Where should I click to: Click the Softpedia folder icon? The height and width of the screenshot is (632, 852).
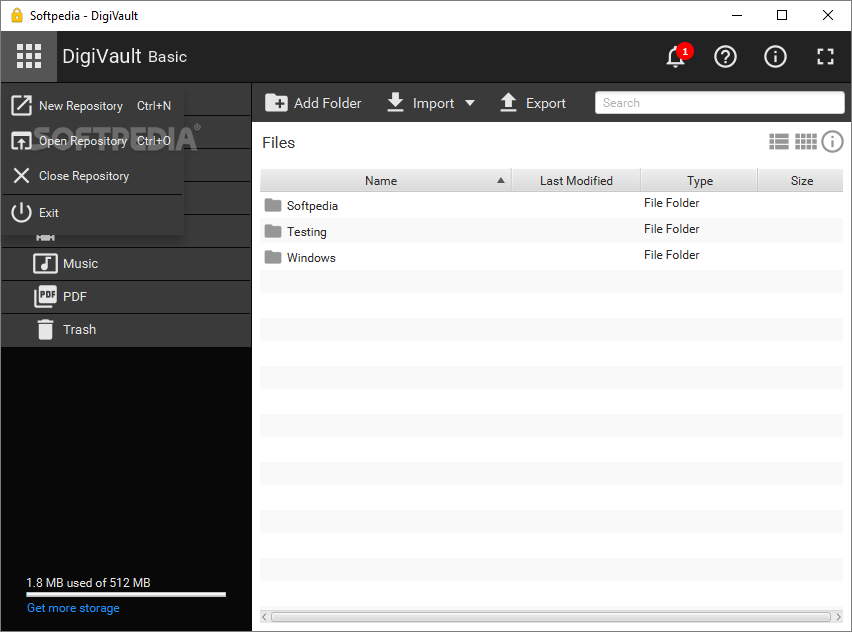click(273, 205)
